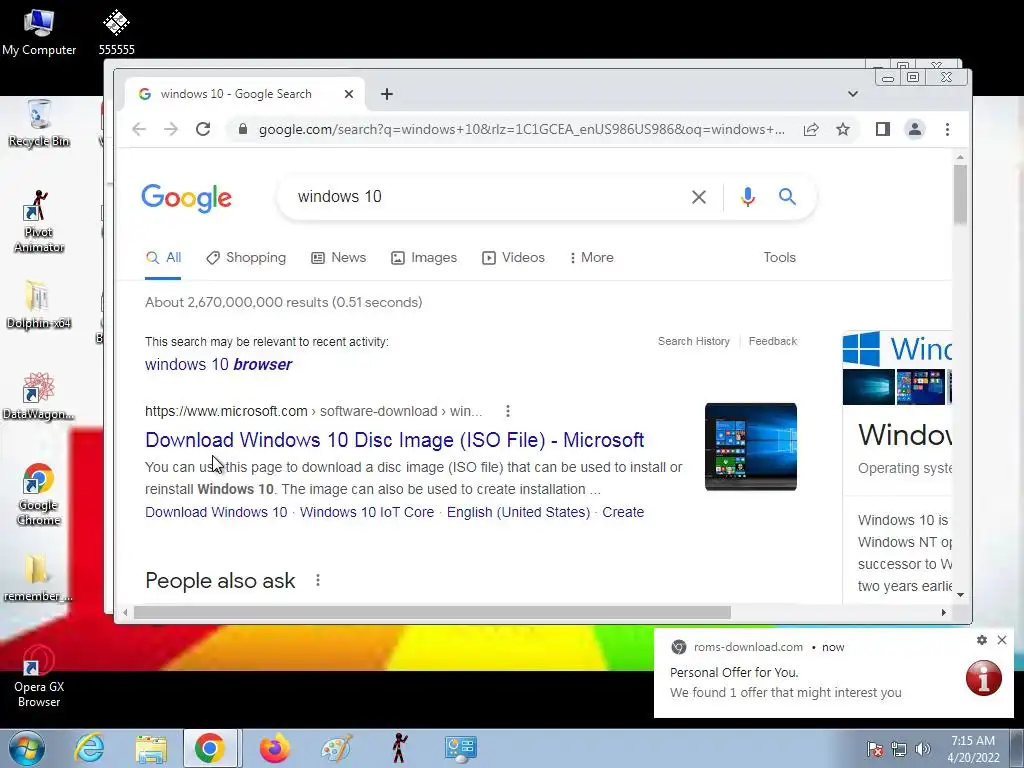Open the network tray icon

point(899,749)
